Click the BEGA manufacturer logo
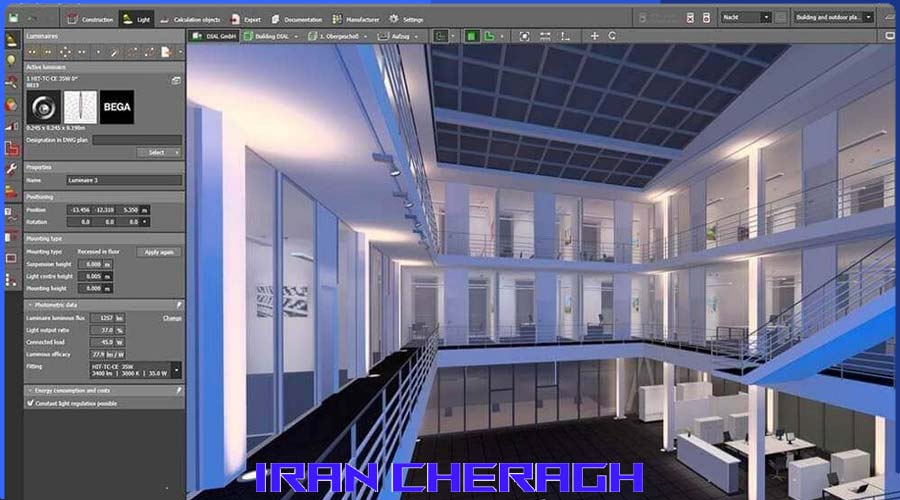The image size is (900, 500). pyautogui.click(x=117, y=107)
